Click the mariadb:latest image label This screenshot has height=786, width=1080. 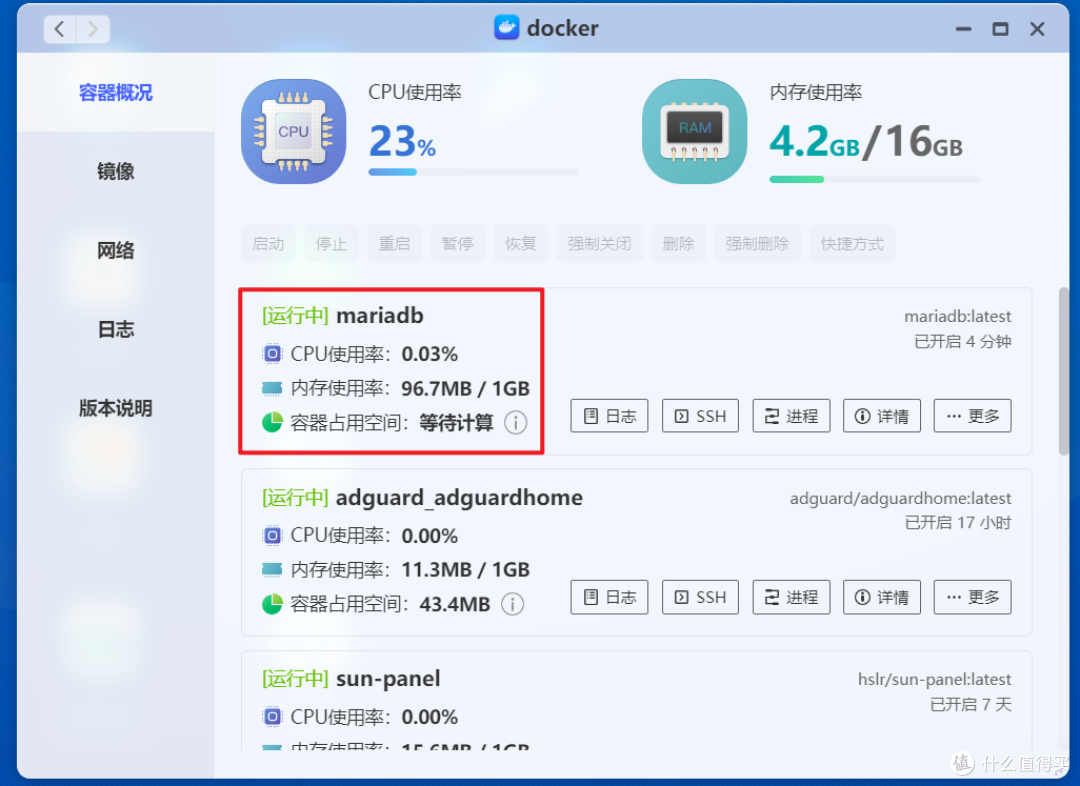click(957, 316)
